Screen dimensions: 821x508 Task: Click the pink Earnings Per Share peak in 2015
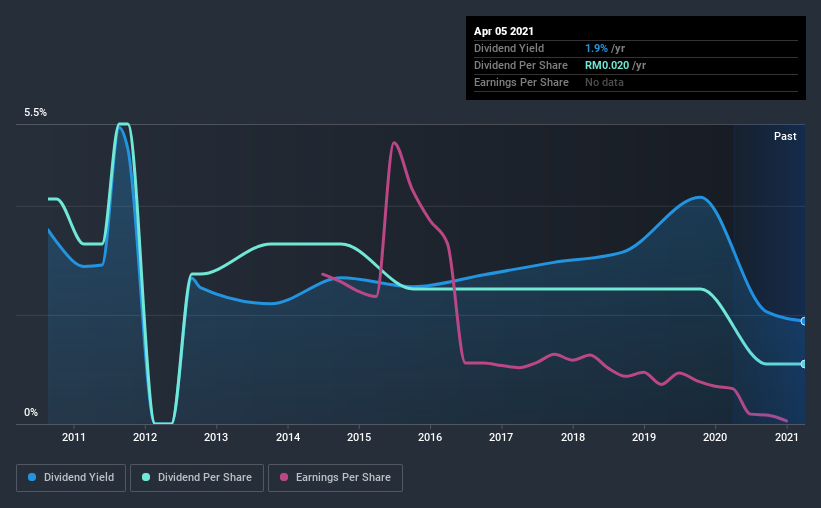[394, 142]
